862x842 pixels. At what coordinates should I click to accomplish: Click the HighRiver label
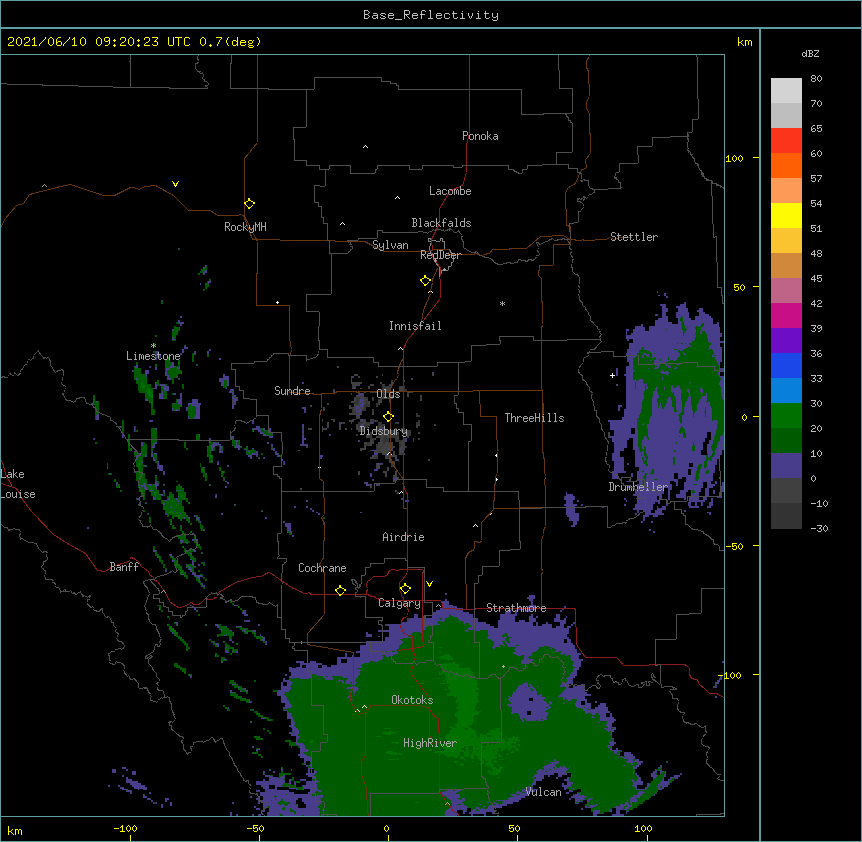click(430, 743)
